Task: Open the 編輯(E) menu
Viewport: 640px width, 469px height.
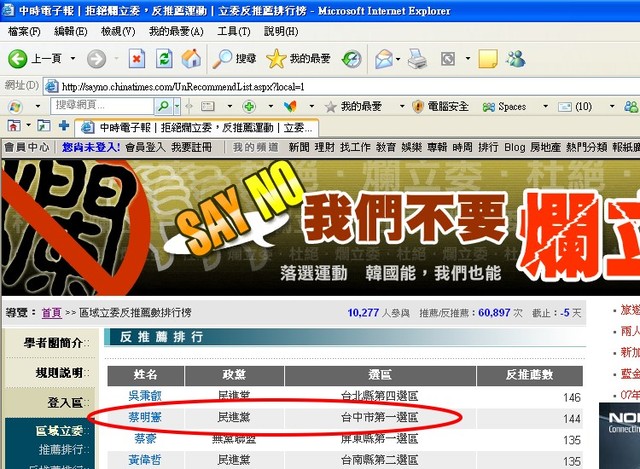Action: [71, 31]
